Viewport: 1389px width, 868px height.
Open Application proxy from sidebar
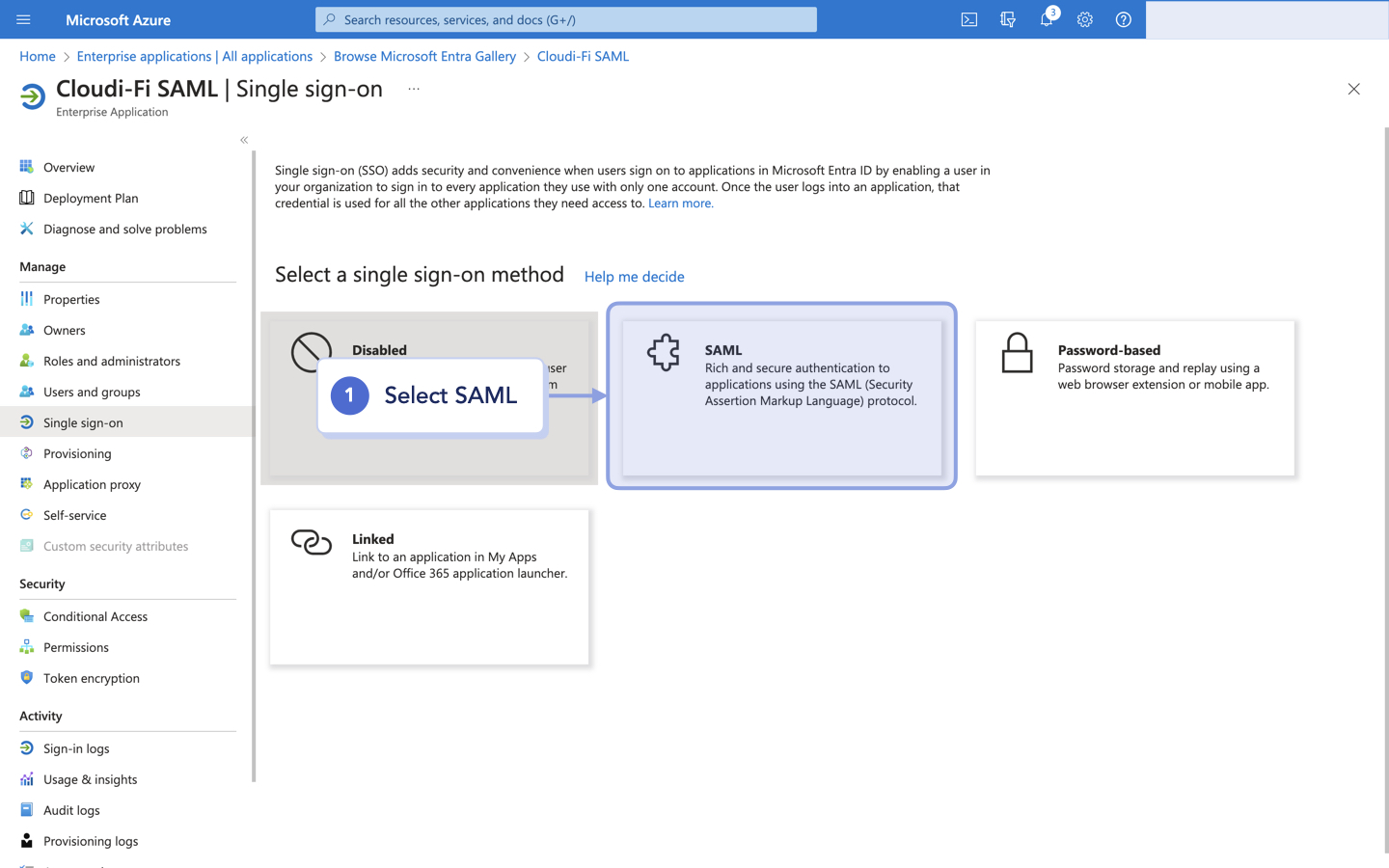(93, 484)
